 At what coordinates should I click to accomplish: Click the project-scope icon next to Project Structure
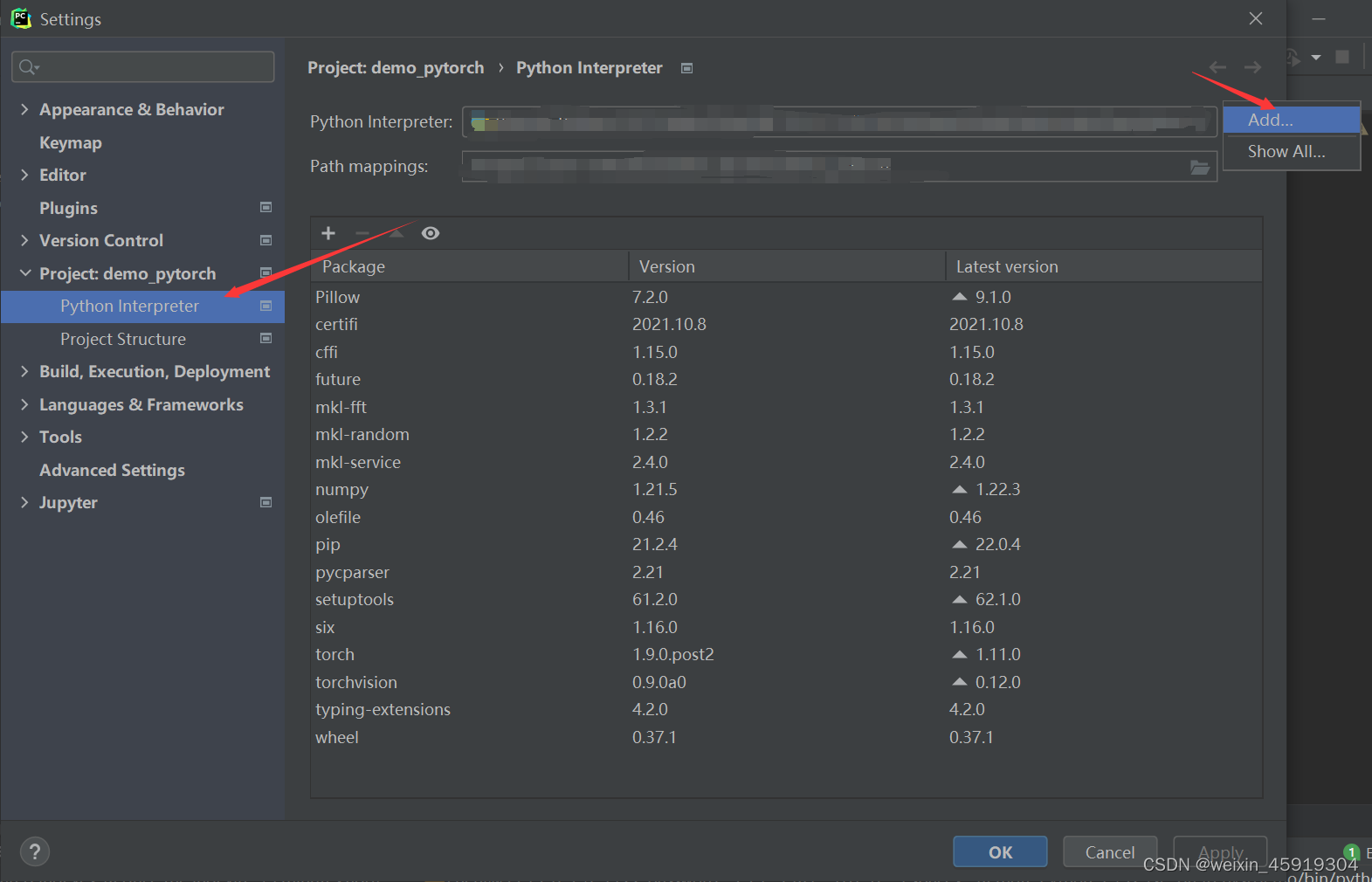coord(266,338)
